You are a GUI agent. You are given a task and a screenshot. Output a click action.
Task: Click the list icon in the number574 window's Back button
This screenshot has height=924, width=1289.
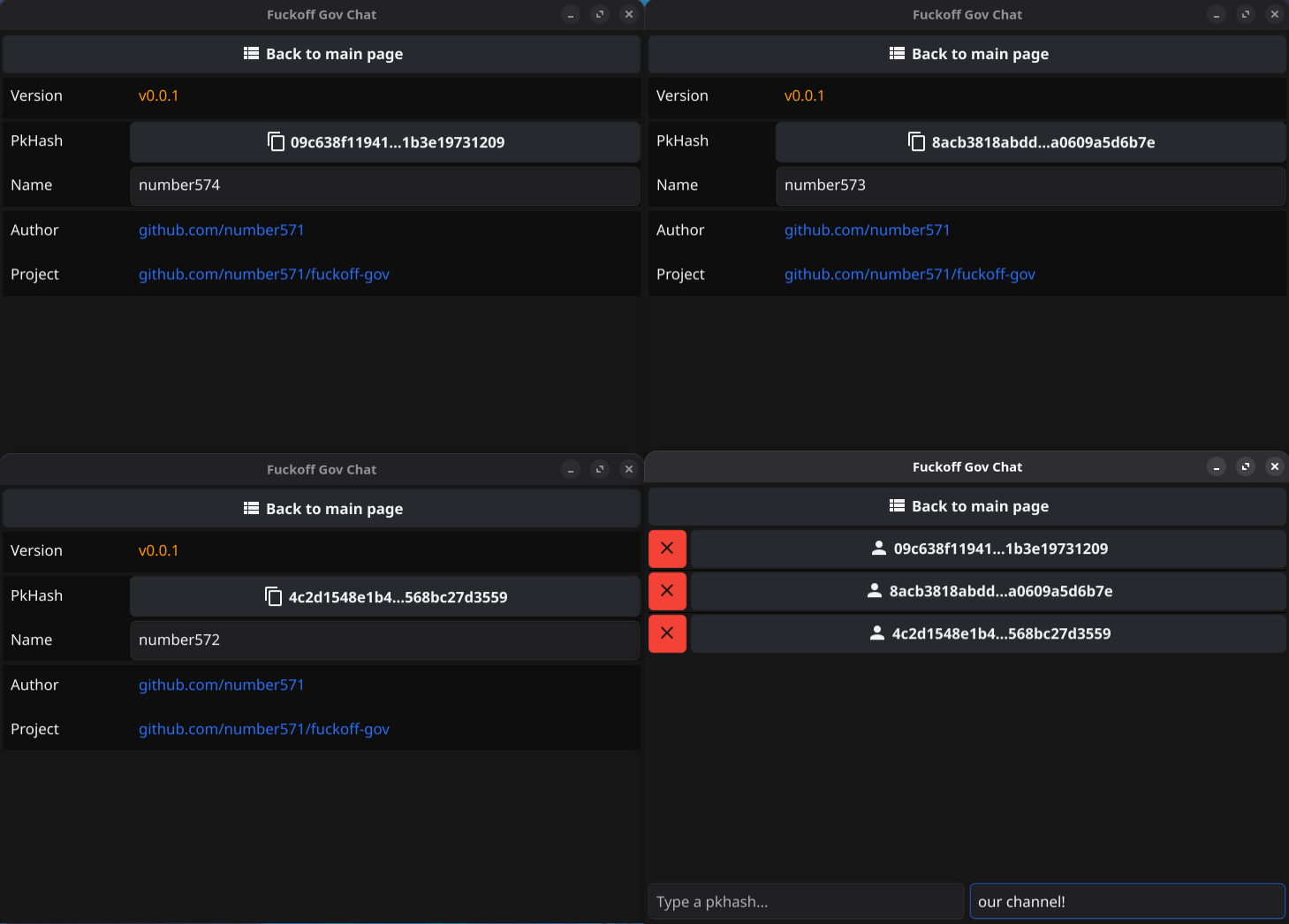point(251,54)
